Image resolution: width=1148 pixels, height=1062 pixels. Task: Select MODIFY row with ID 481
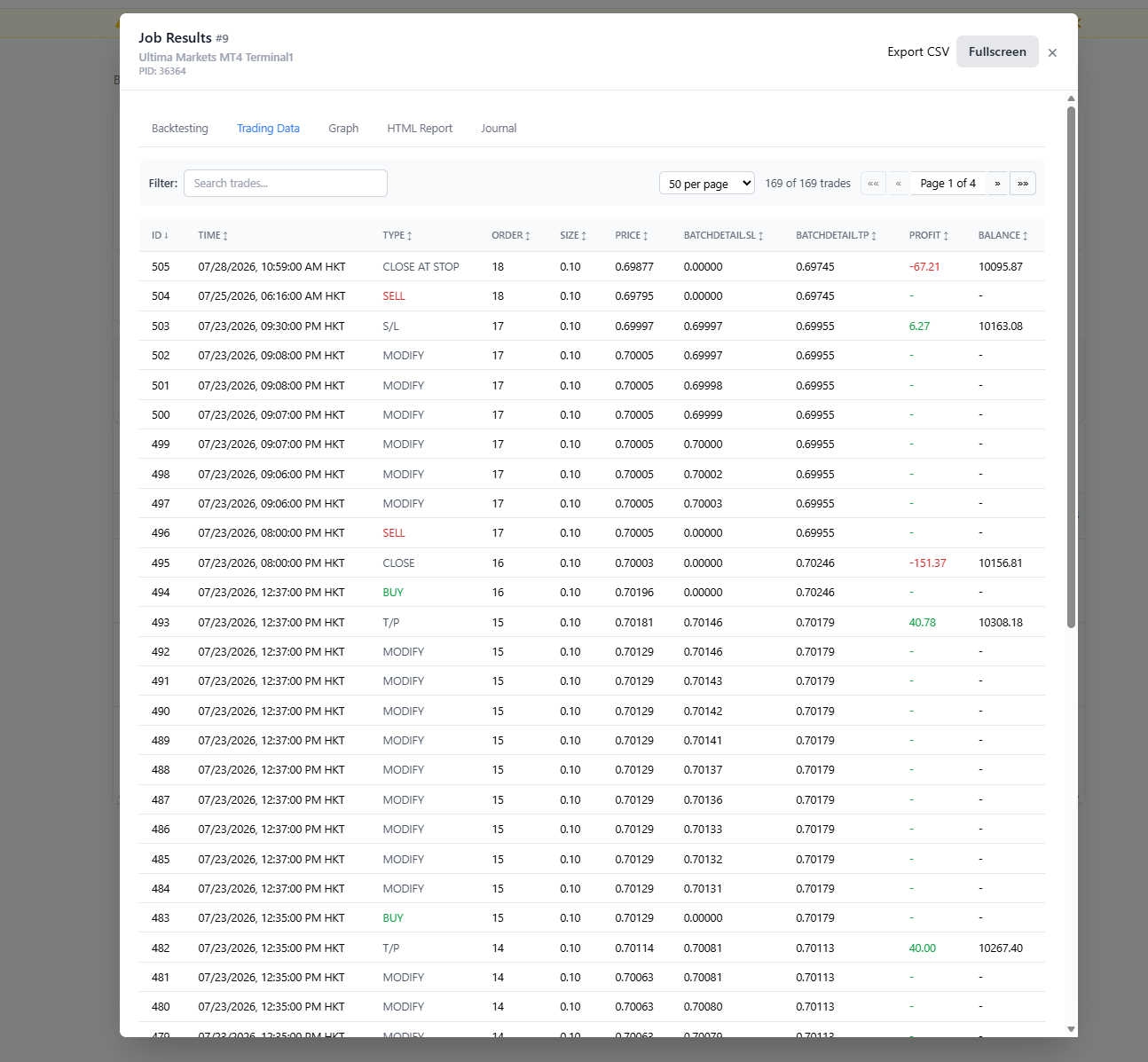click(x=592, y=977)
